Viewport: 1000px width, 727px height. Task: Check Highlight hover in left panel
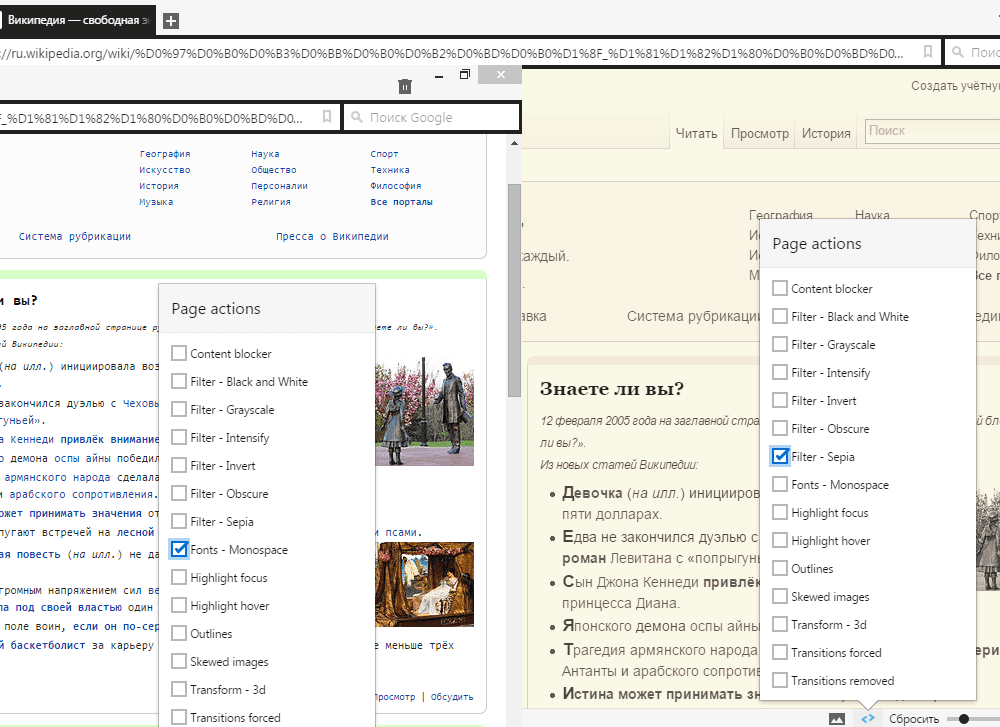pos(179,606)
